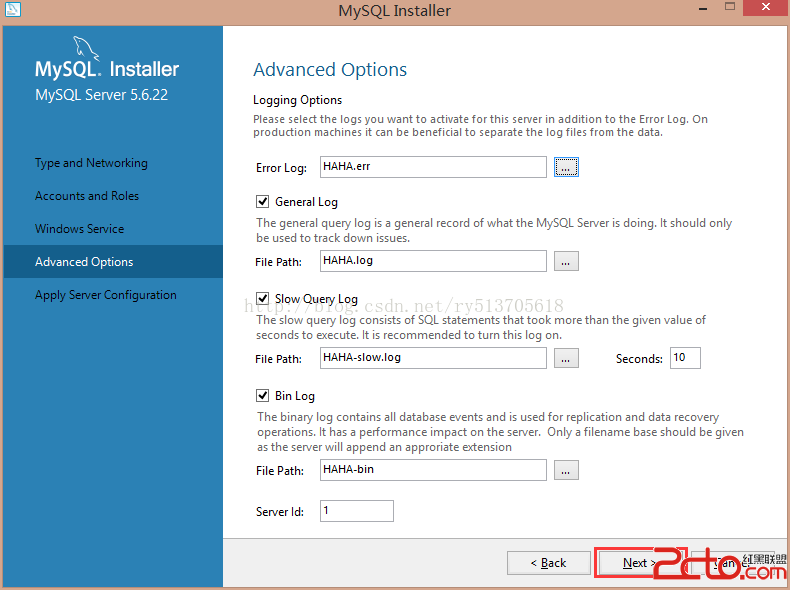Click the Logging Options label
Viewport: 790px width, 590px height.
pos(297,100)
